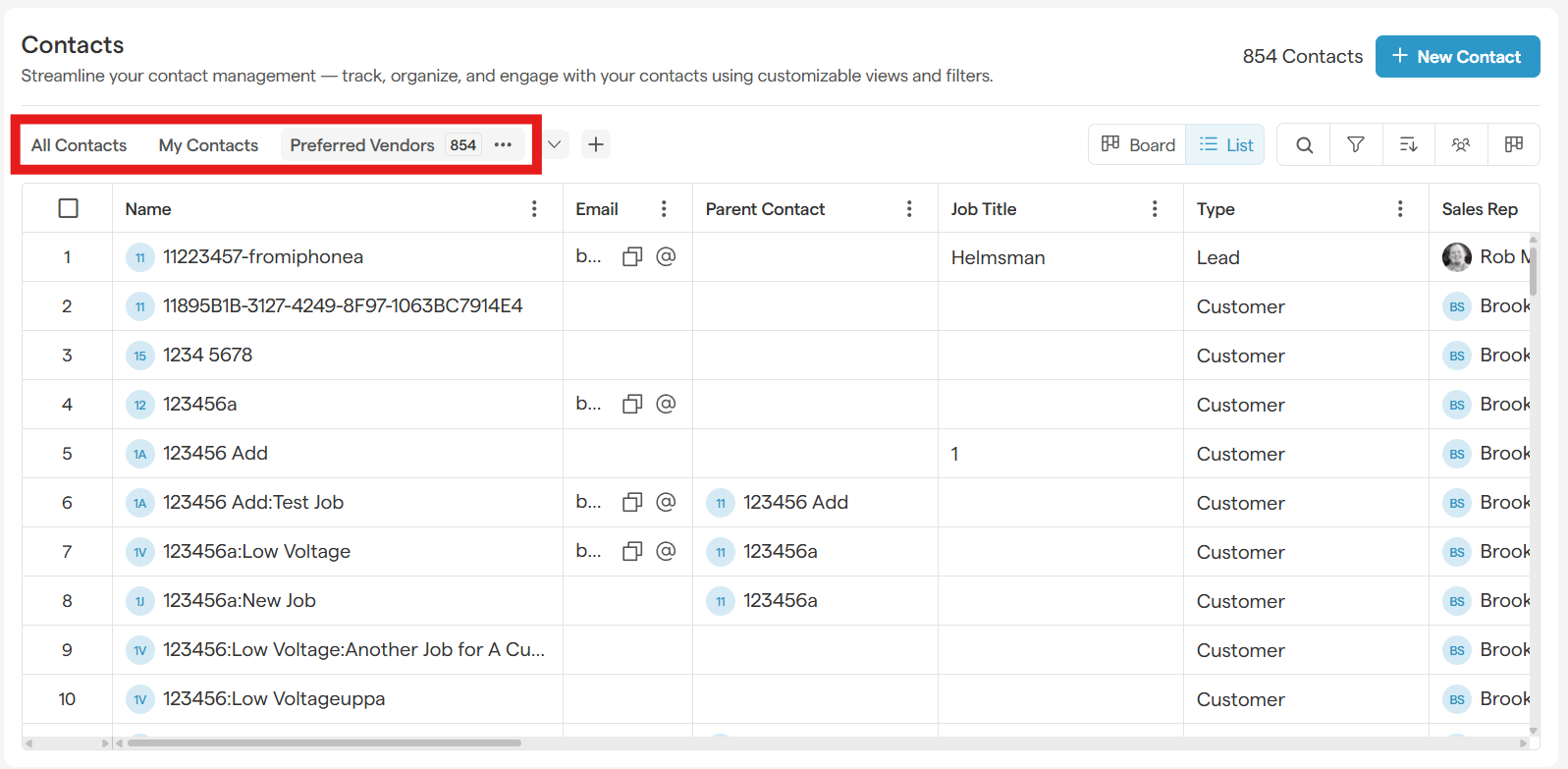The image size is (1568, 769).
Task: Switch to List view
Action: tap(1225, 145)
